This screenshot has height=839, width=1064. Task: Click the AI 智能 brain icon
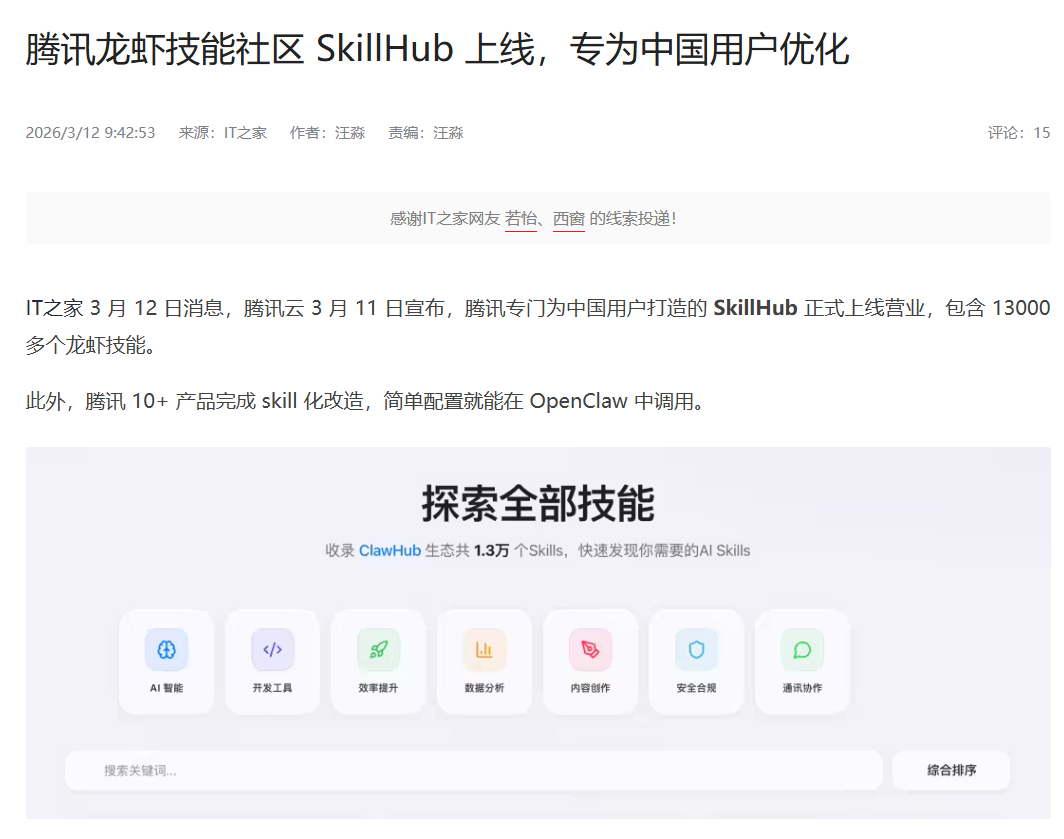(x=166, y=650)
